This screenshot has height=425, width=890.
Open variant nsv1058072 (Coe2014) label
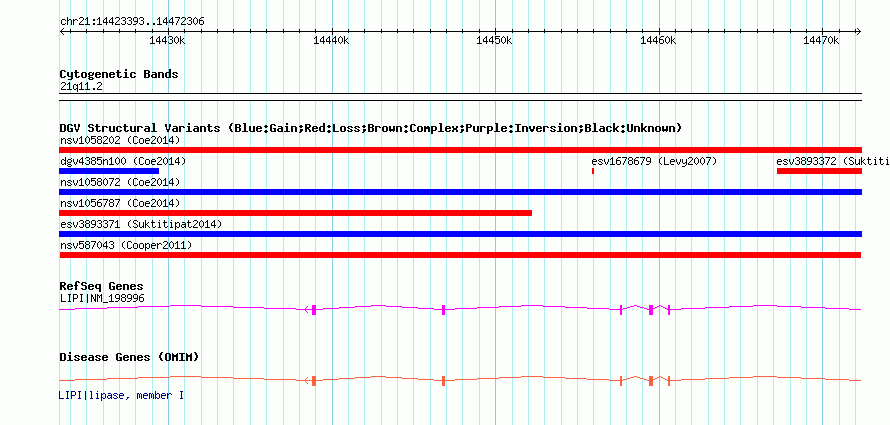(120, 182)
